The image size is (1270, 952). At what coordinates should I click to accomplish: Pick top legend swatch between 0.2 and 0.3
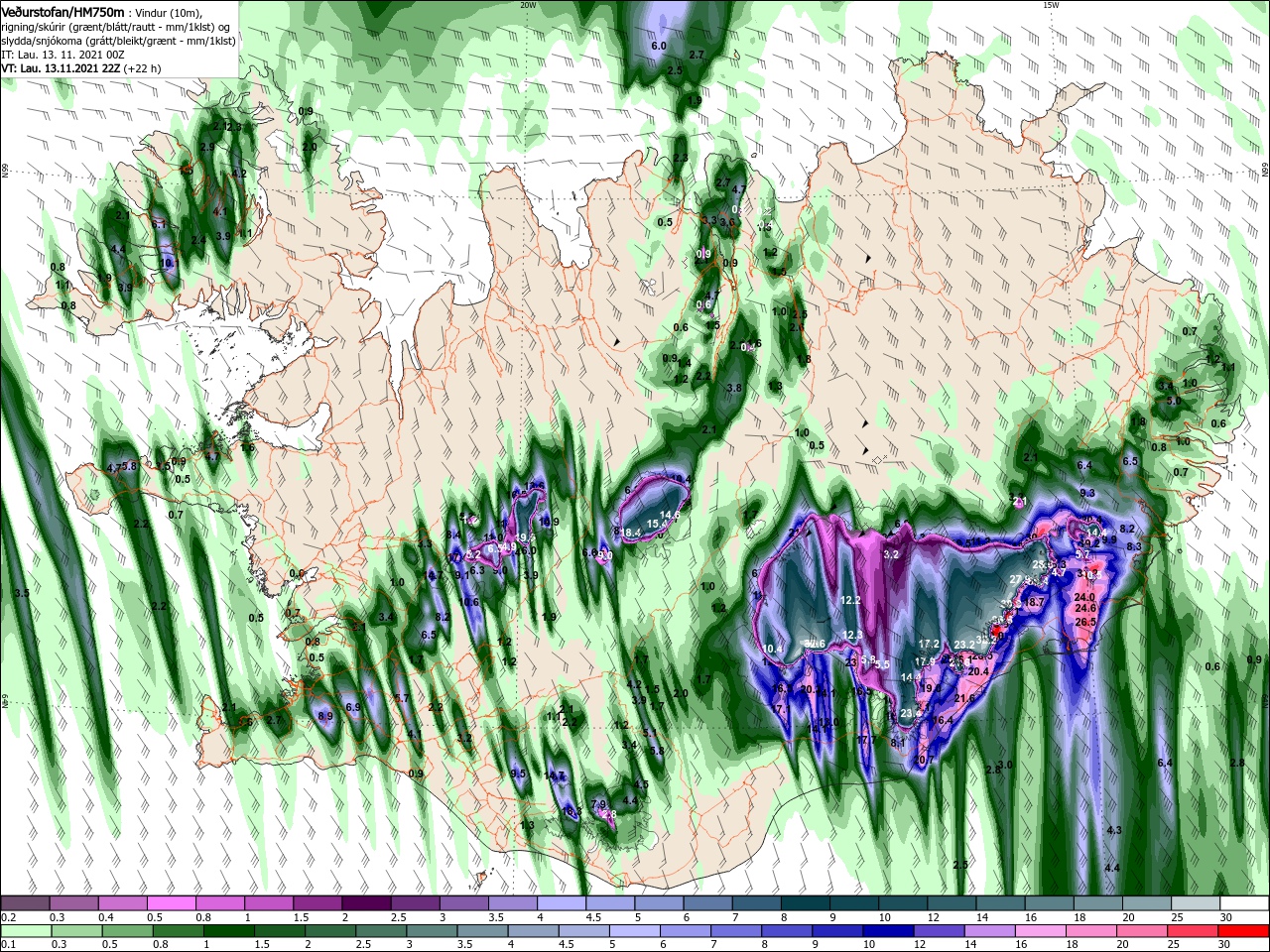(27, 902)
